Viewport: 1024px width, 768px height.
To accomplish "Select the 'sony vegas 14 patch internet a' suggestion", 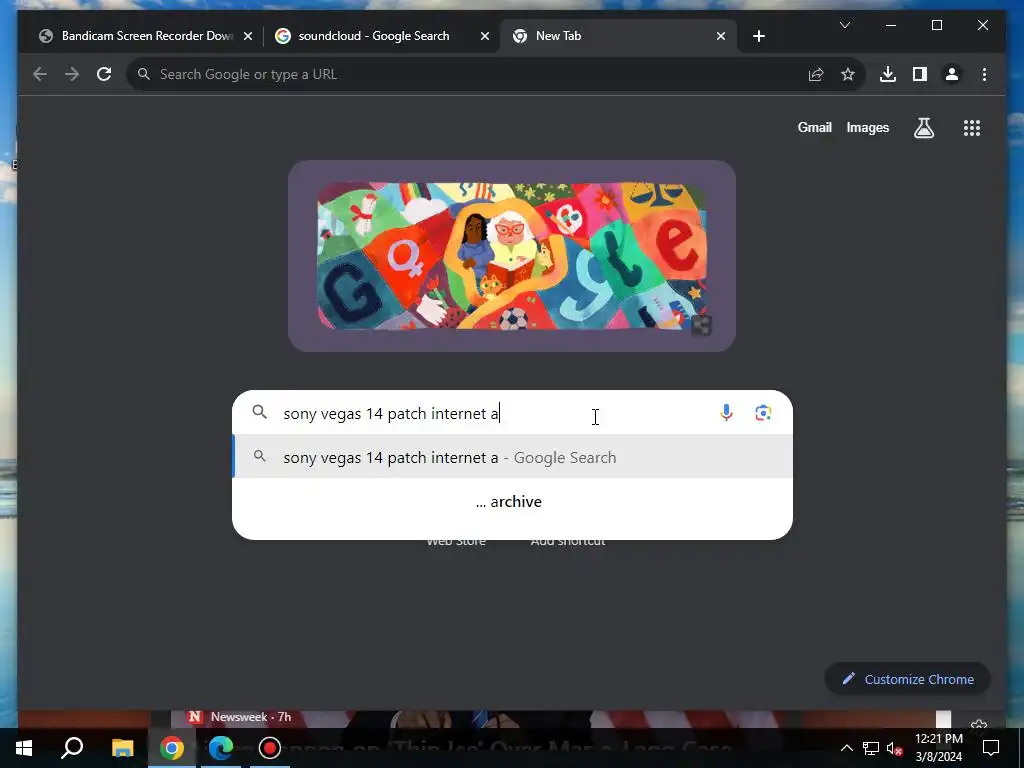I will (x=513, y=457).
